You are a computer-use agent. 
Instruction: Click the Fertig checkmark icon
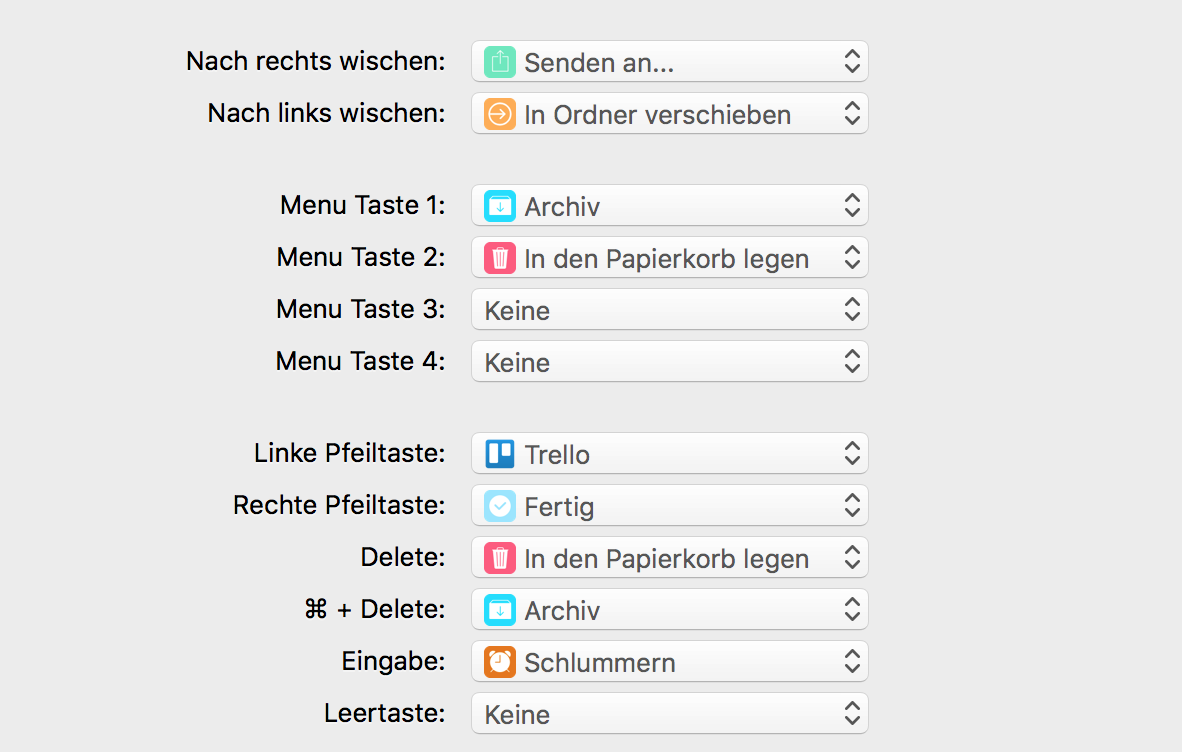pyautogui.click(x=500, y=506)
